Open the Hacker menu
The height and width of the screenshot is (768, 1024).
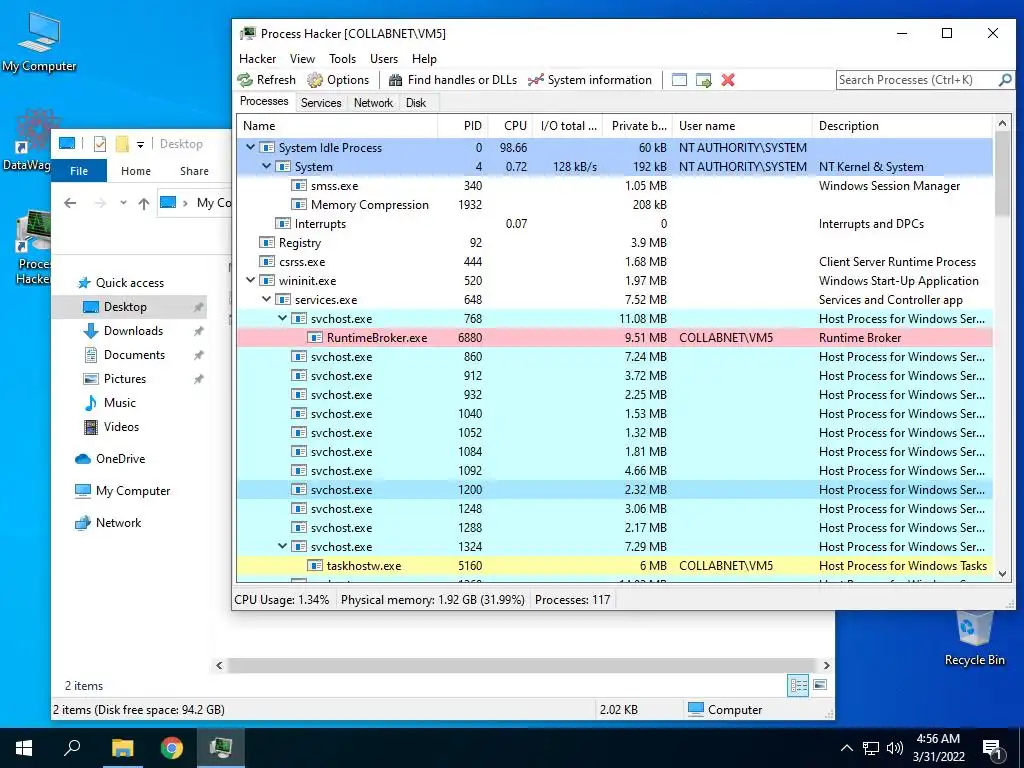click(x=257, y=59)
